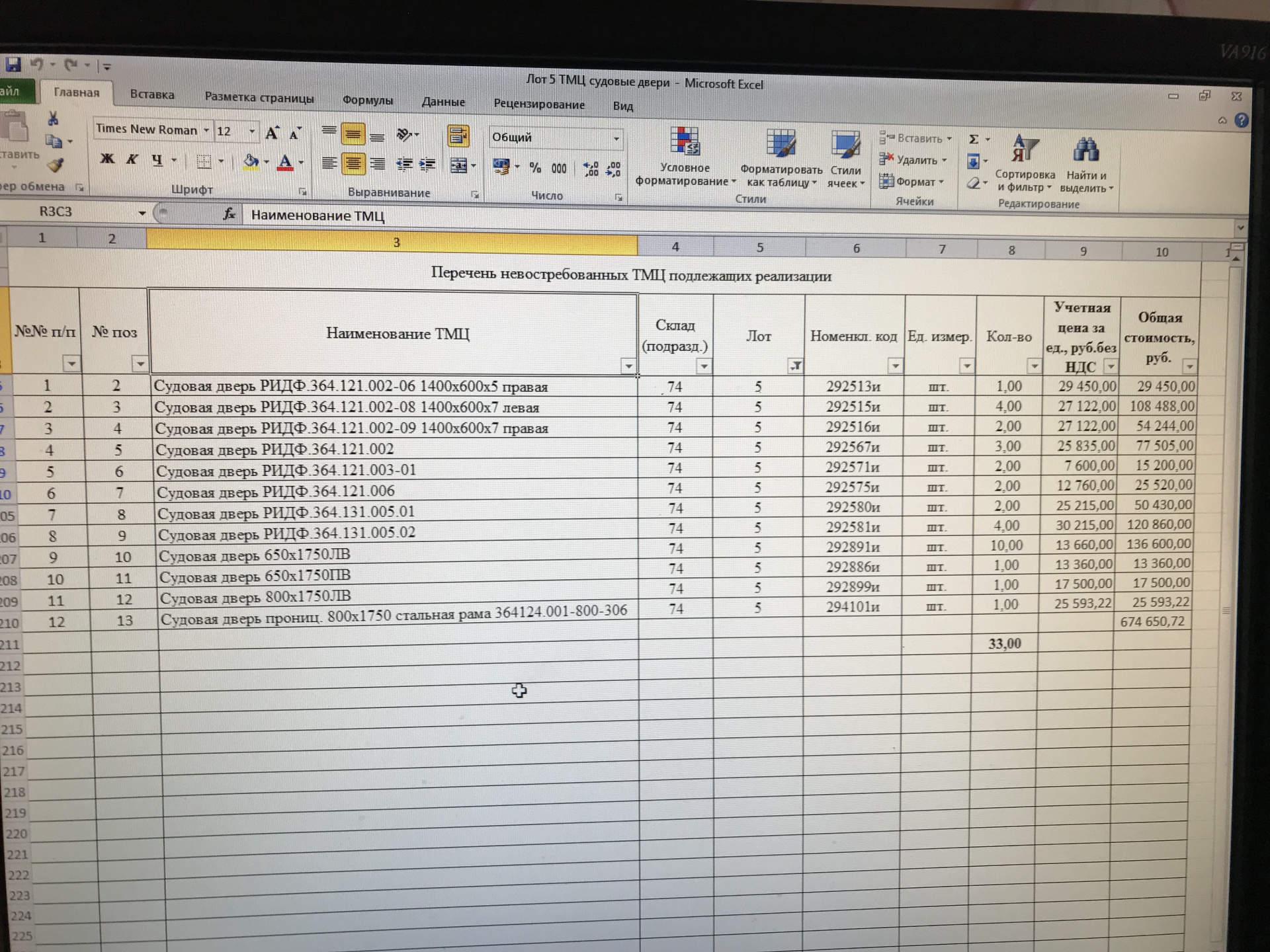Viewport: 1270px width, 952px height.
Task: Click the Удалить cells button
Action: tap(915, 160)
